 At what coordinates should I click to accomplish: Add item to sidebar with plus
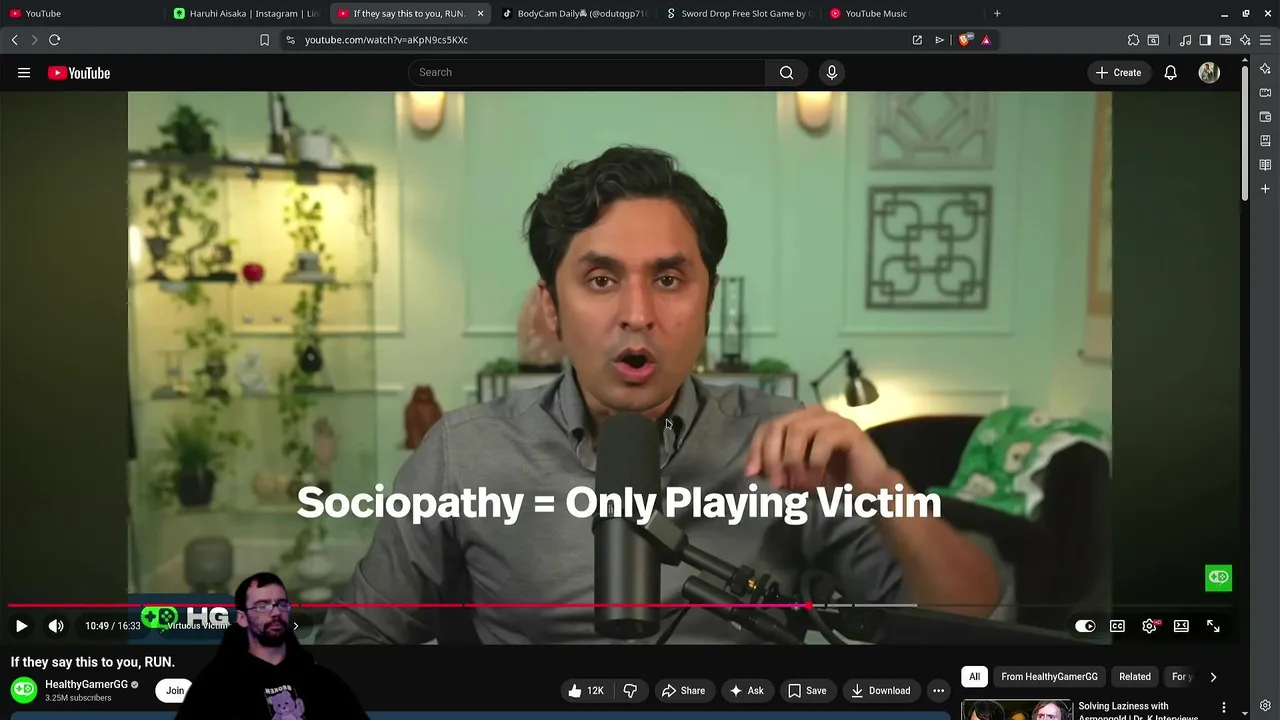[1265, 189]
